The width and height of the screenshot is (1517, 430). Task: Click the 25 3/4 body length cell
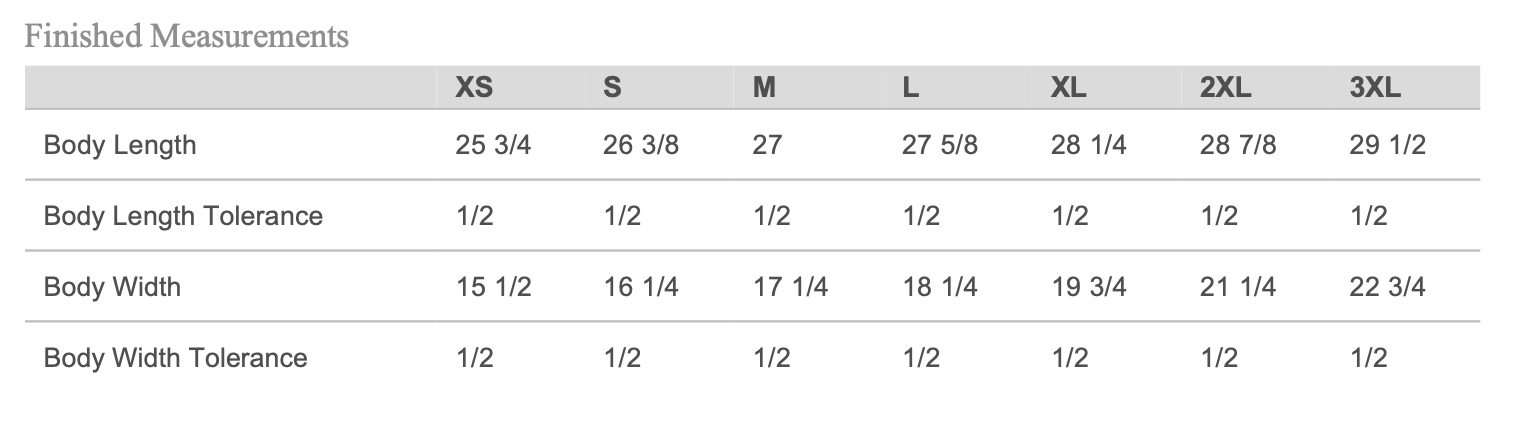(493, 145)
